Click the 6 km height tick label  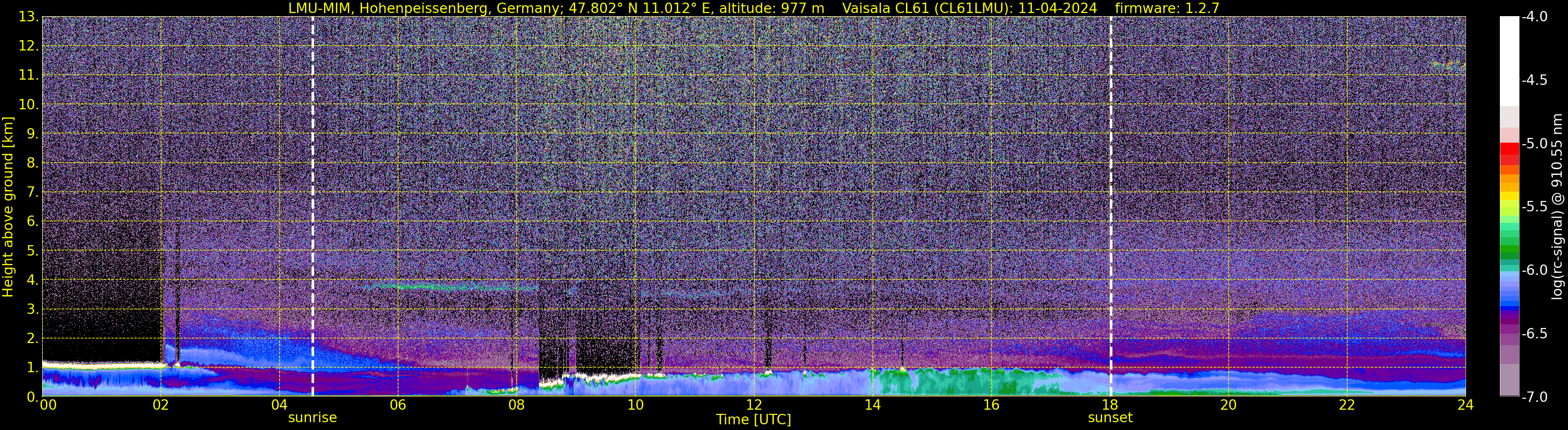33,222
